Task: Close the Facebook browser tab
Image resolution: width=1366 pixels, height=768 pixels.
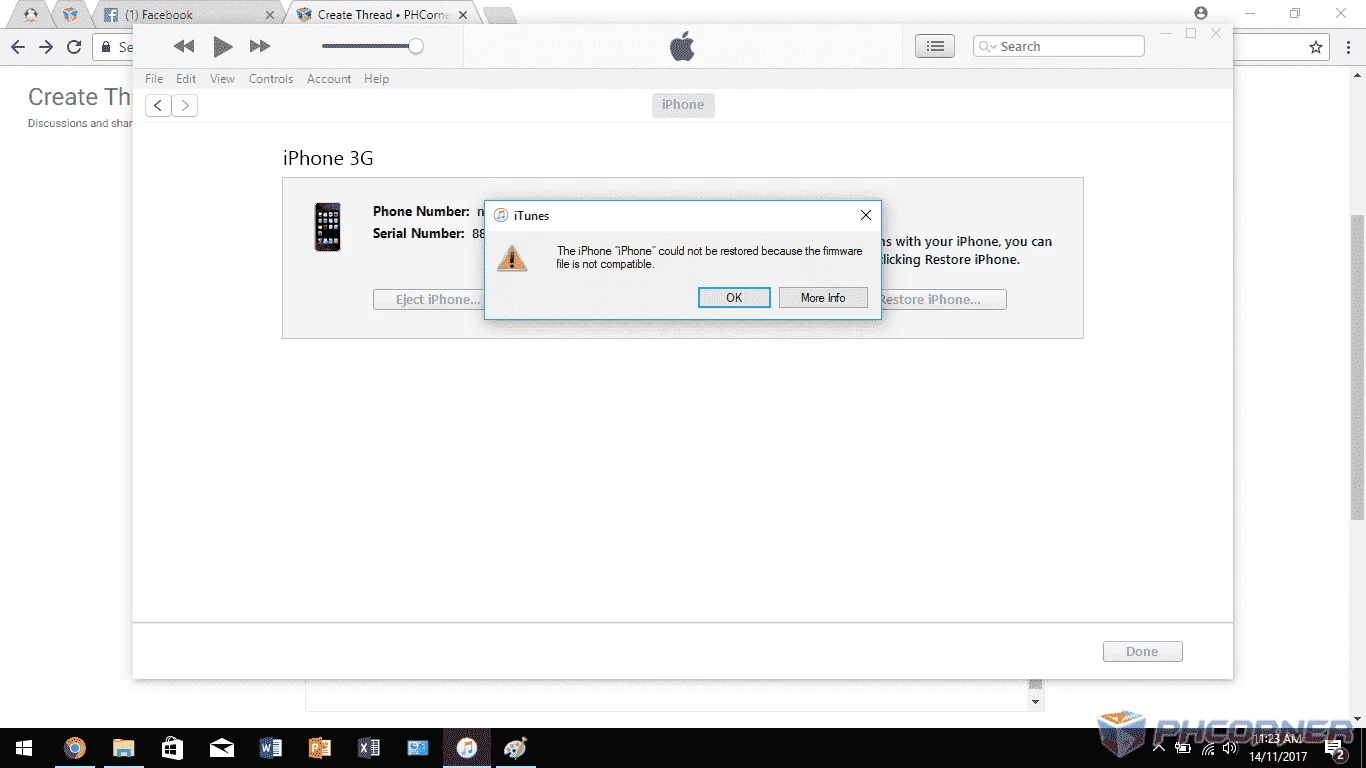Action: 269,15
